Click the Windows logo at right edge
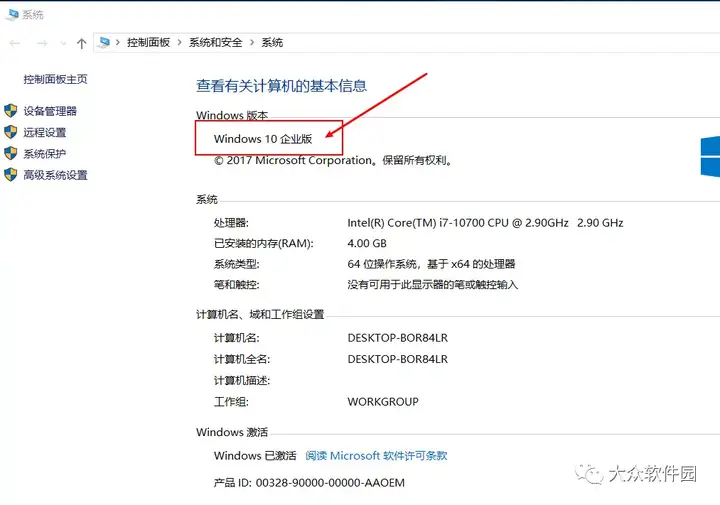The image size is (720, 505). (x=710, y=156)
